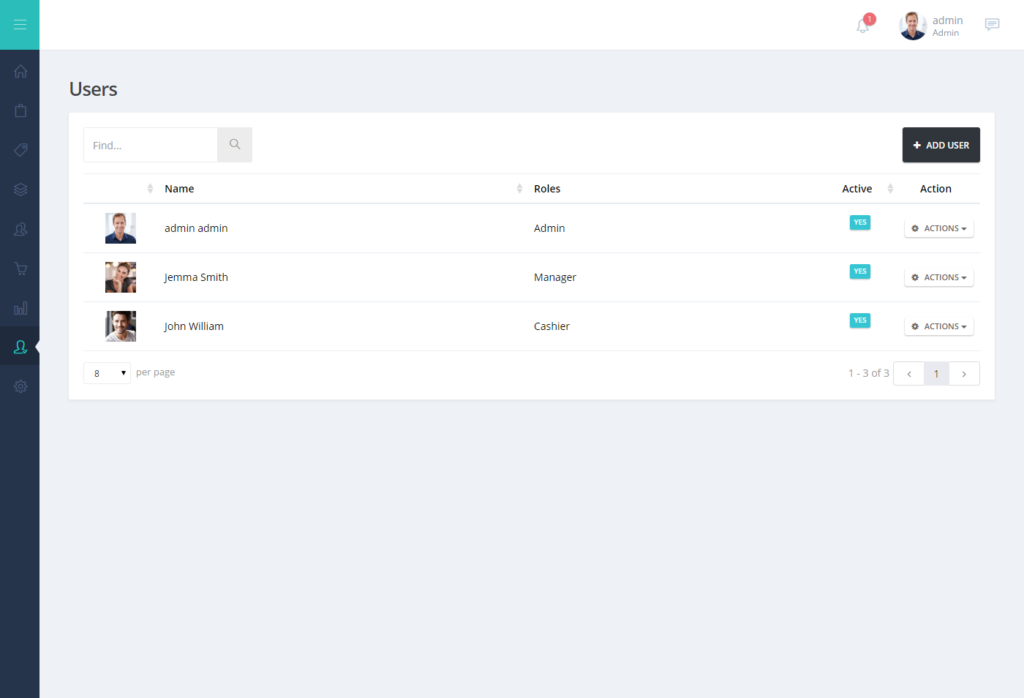Go to Home via sidebar house icon
Screen dimensions: 1024x698
click(20, 71)
